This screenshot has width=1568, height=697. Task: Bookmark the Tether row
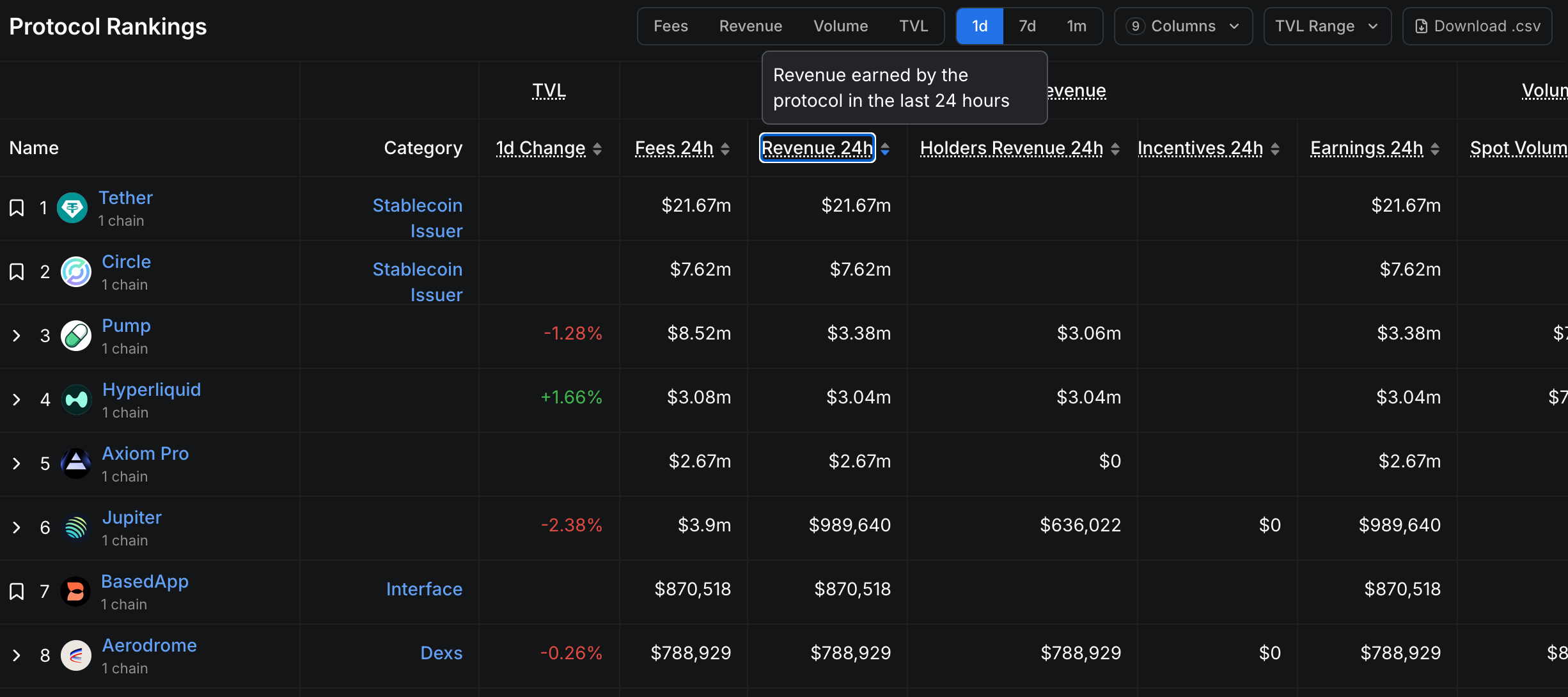tap(17, 208)
